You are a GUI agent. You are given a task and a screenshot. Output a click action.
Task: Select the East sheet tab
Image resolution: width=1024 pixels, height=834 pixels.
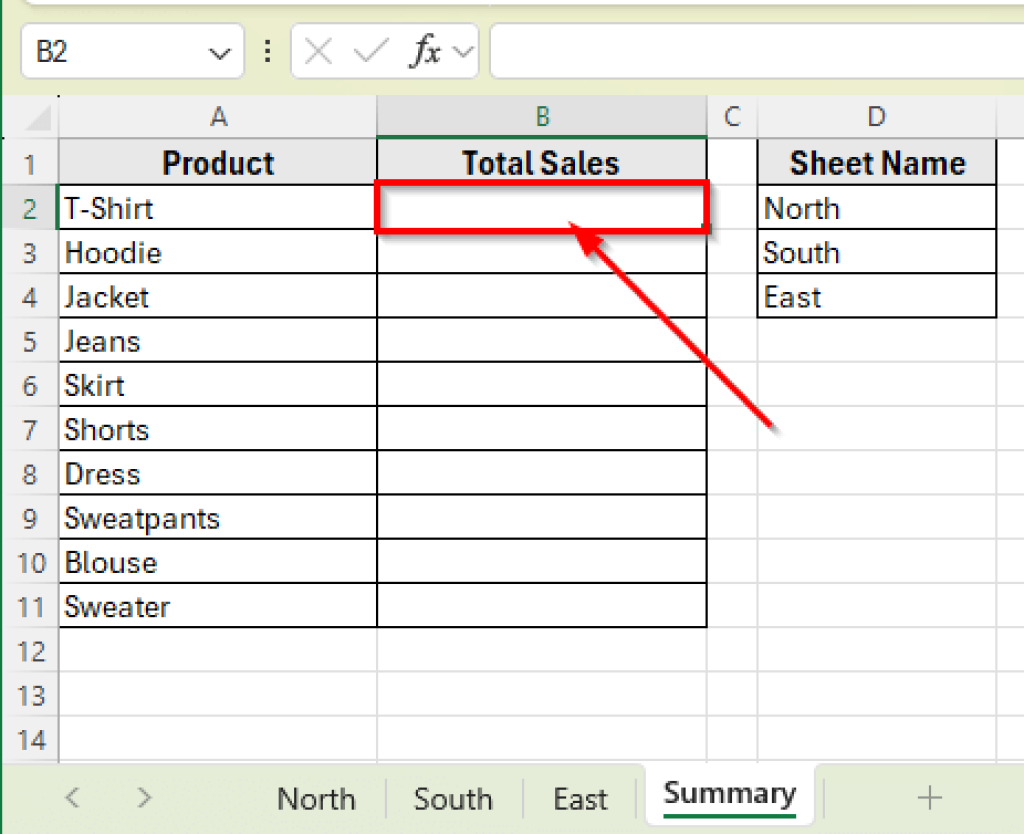click(580, 798)
